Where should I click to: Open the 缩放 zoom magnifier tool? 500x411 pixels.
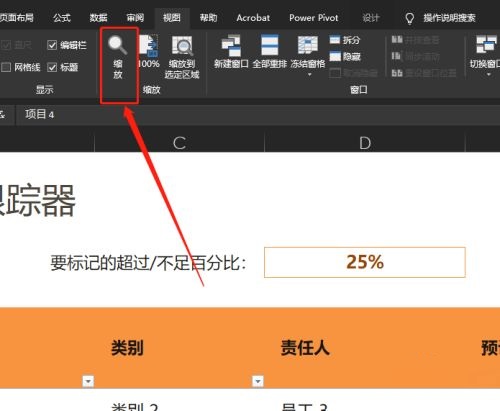pos(118,57)
